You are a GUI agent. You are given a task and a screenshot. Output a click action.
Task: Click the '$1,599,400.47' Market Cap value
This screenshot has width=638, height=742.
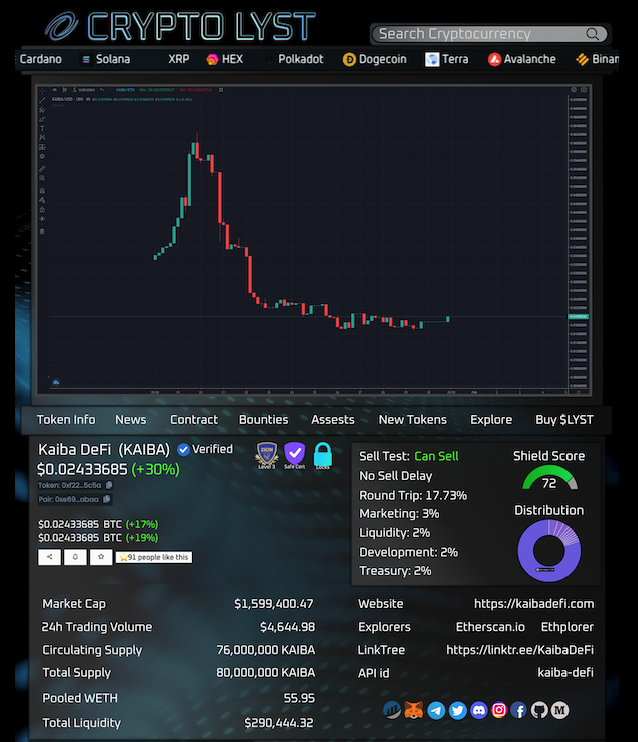[x=274, y=604]
